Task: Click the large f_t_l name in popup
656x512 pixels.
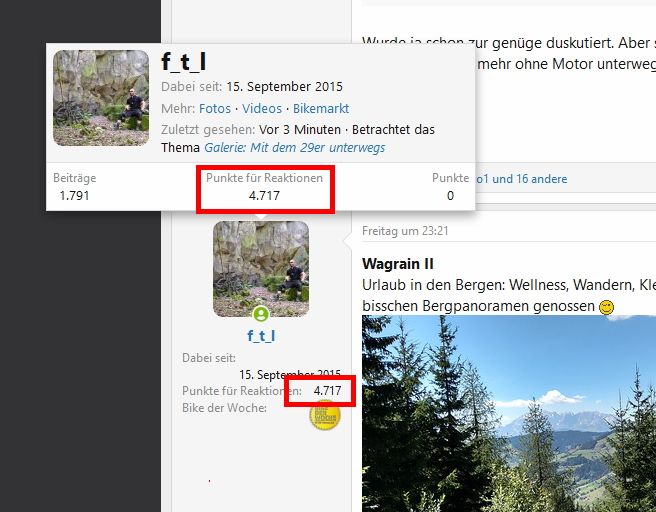Action: 184,62
